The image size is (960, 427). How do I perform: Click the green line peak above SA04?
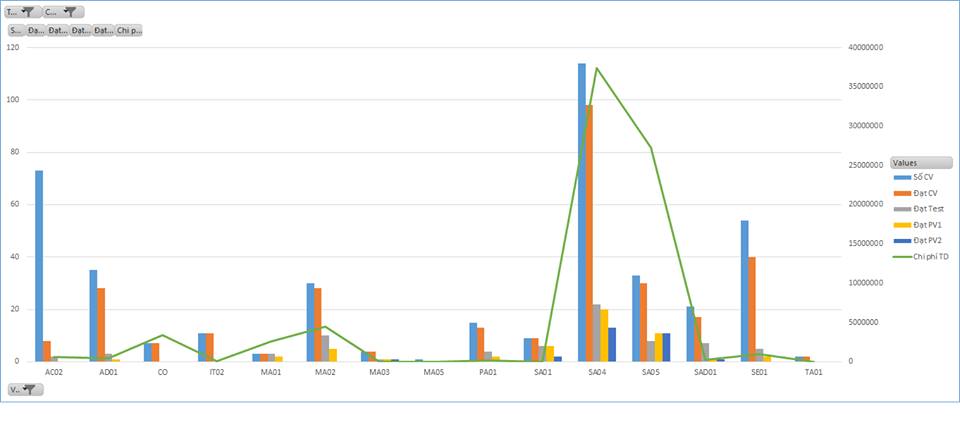click(597, 69)
